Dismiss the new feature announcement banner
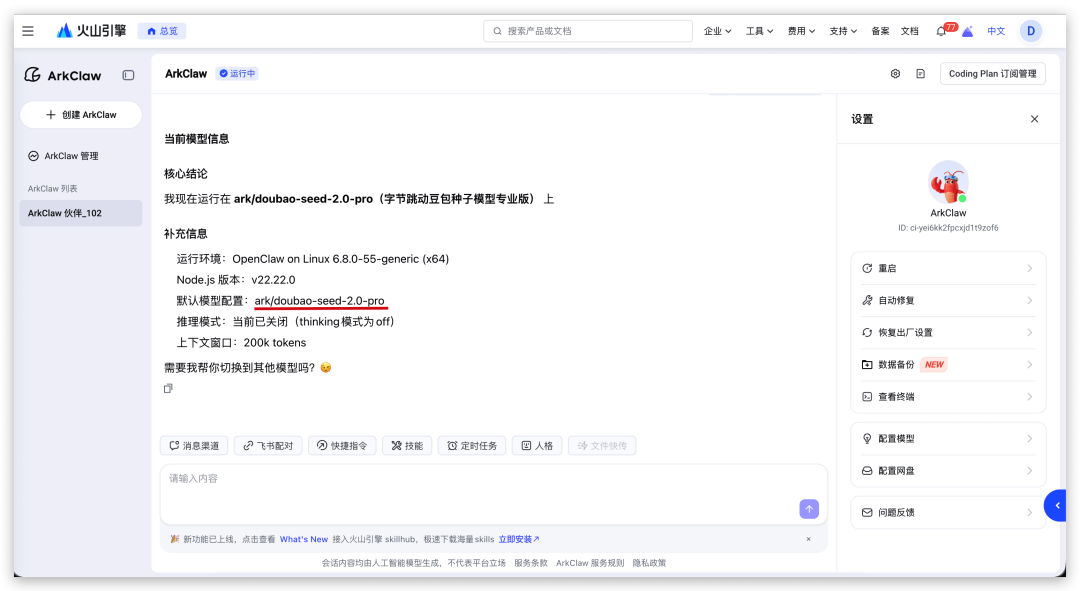Screen dimensions: 1080x591 pos(808,539)
